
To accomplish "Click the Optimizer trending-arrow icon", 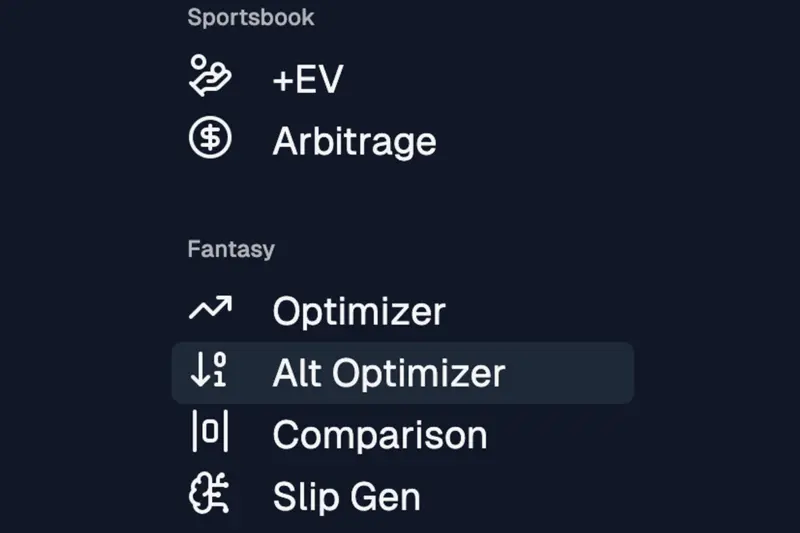I will coord(210,309).
